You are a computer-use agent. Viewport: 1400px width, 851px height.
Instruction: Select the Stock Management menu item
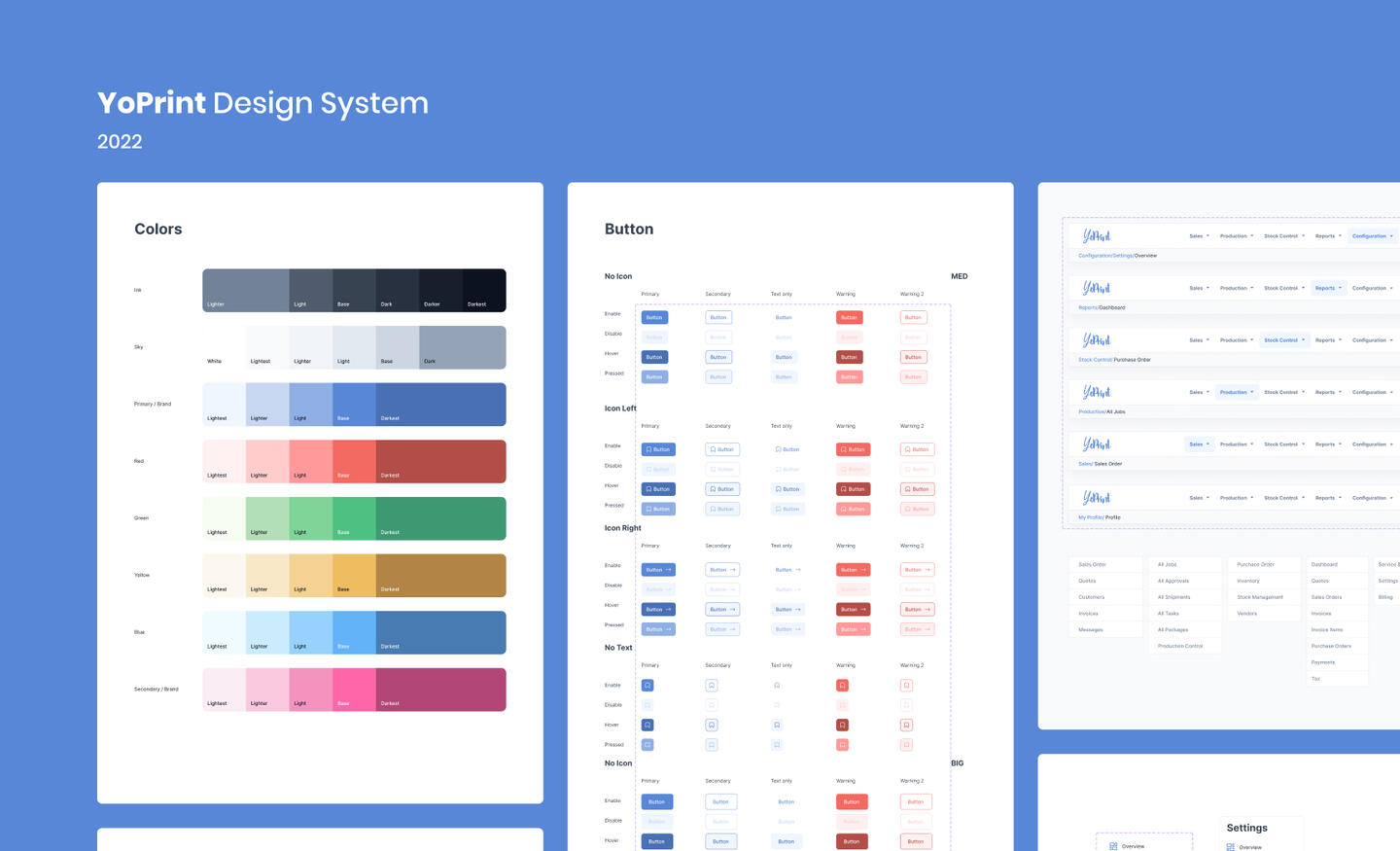[1264, 597]
